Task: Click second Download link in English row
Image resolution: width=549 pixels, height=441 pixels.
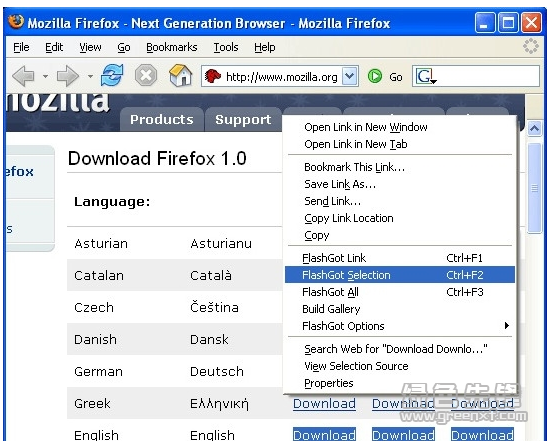Action: click(x=403, y=435)
